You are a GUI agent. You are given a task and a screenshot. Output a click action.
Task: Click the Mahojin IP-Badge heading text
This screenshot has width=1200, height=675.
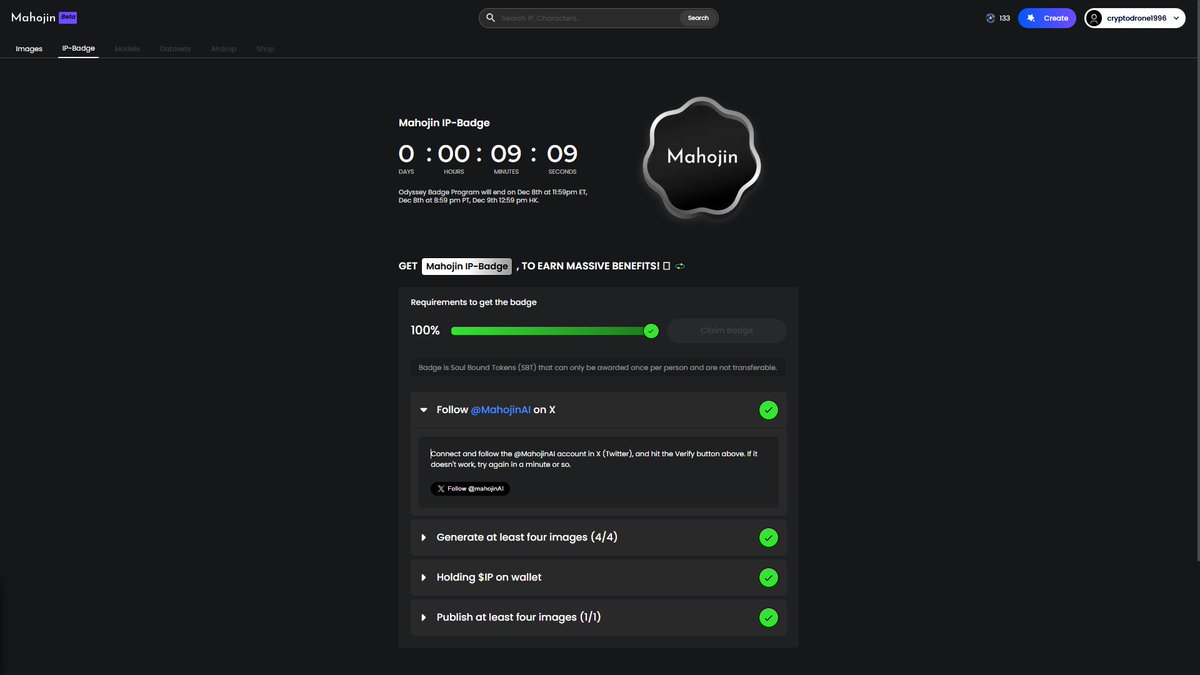[444, 123]
